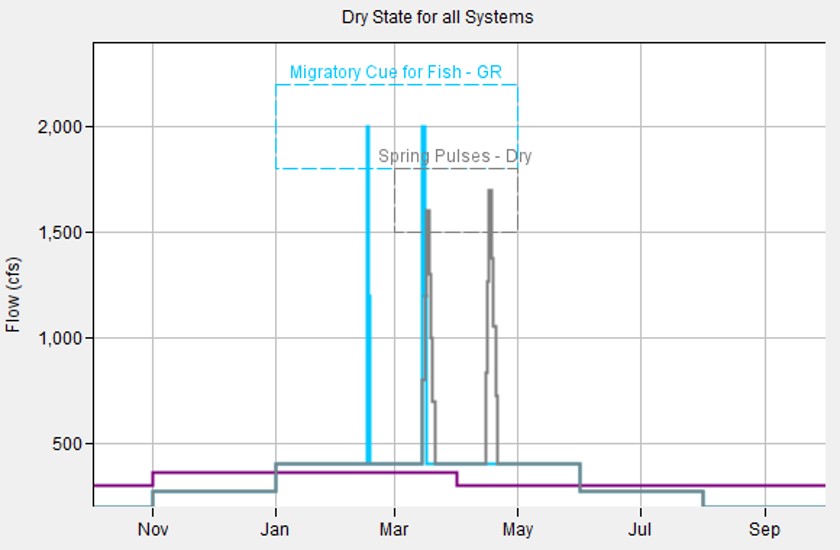Click the purple flow line near October
Image resolution: width=840 pixels, height=550 pixels.
pyautogui.click(x=120, y=485)
